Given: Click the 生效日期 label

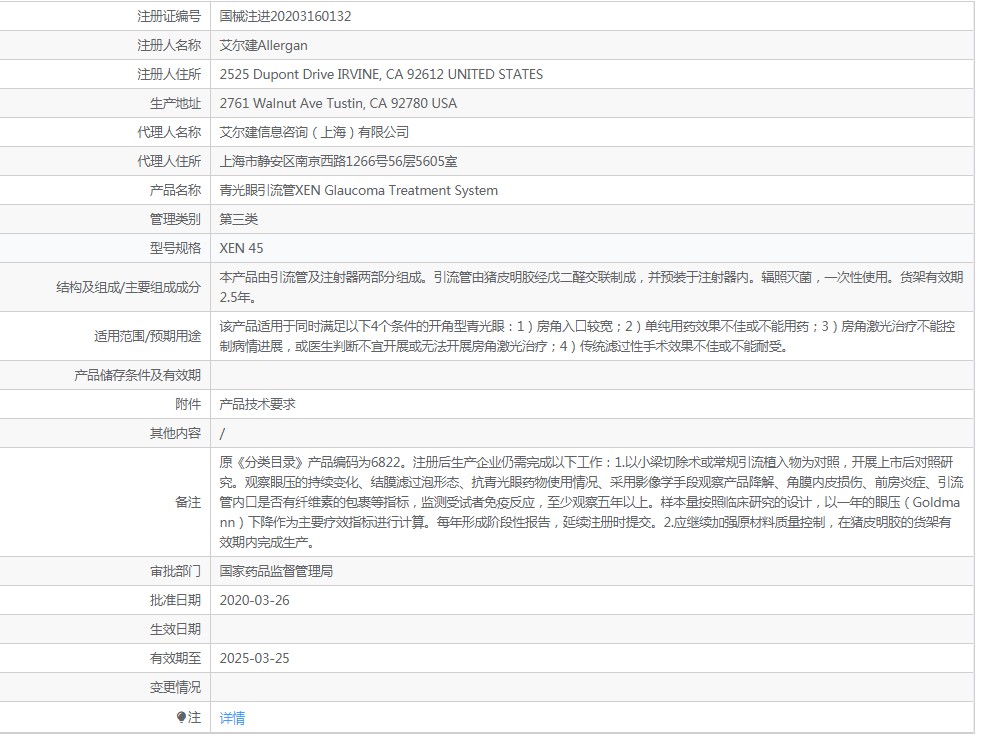Looking at the screenshot, I should 175,629.
